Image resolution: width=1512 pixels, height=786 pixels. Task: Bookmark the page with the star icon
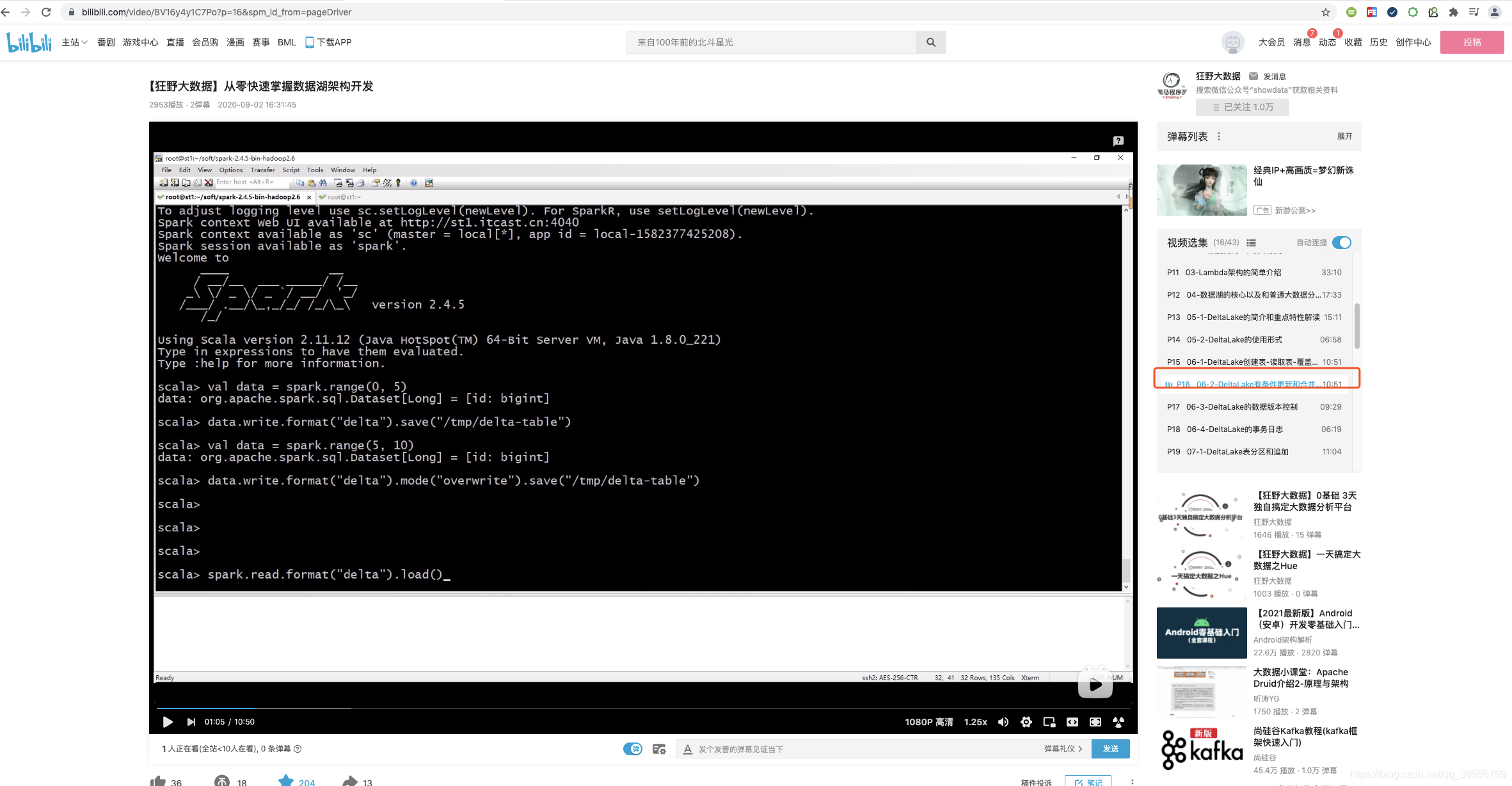(1326, 12)
